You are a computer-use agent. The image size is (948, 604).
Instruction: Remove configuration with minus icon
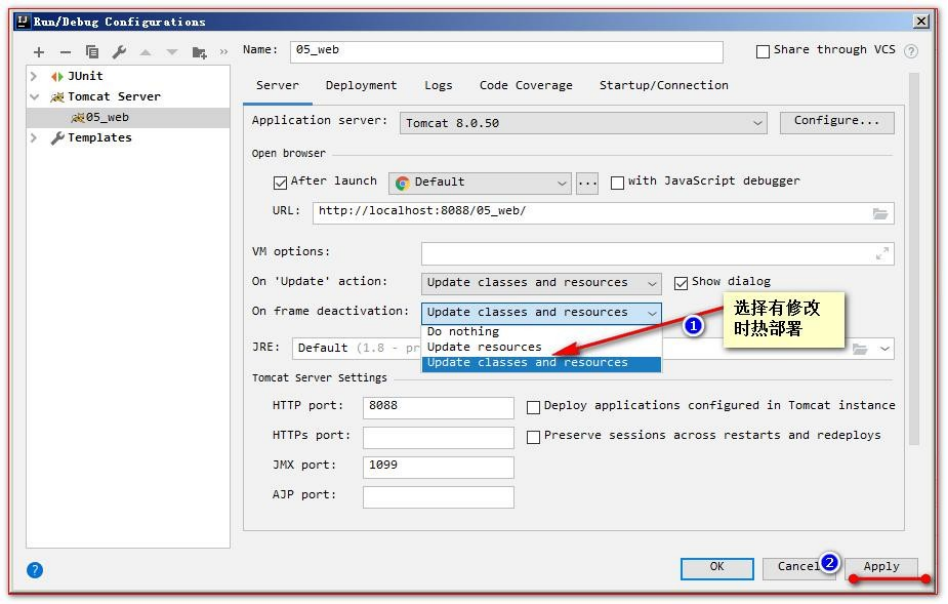coord(65,53)
